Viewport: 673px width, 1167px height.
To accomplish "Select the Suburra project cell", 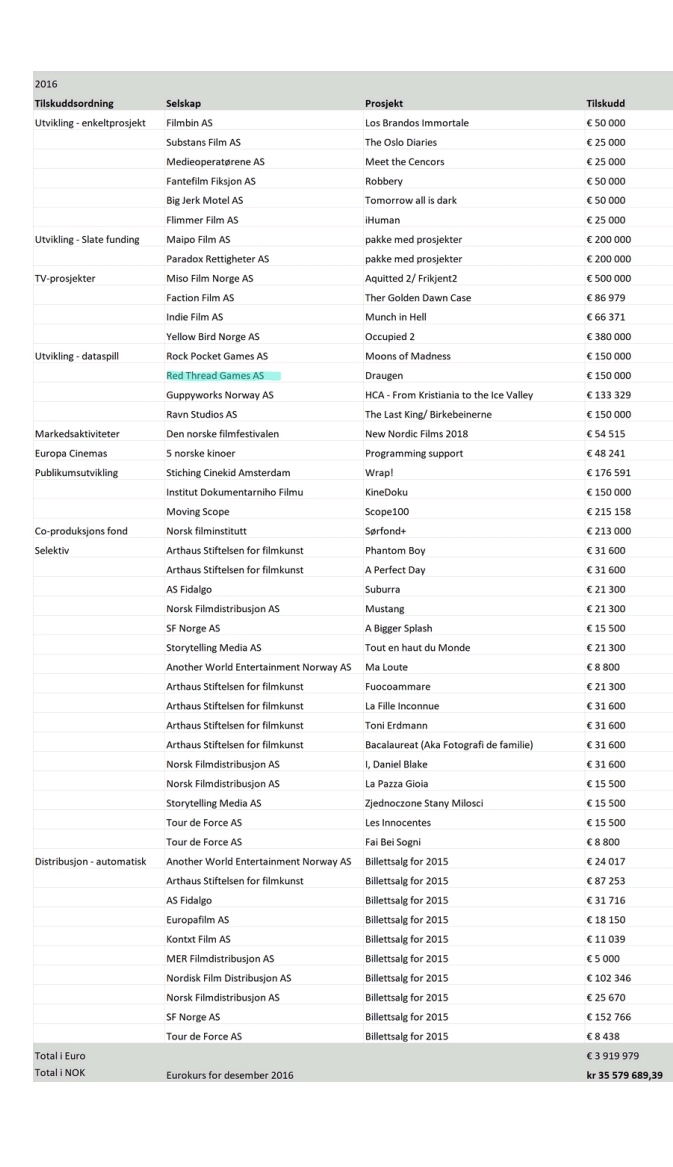I will pos(383,589).
